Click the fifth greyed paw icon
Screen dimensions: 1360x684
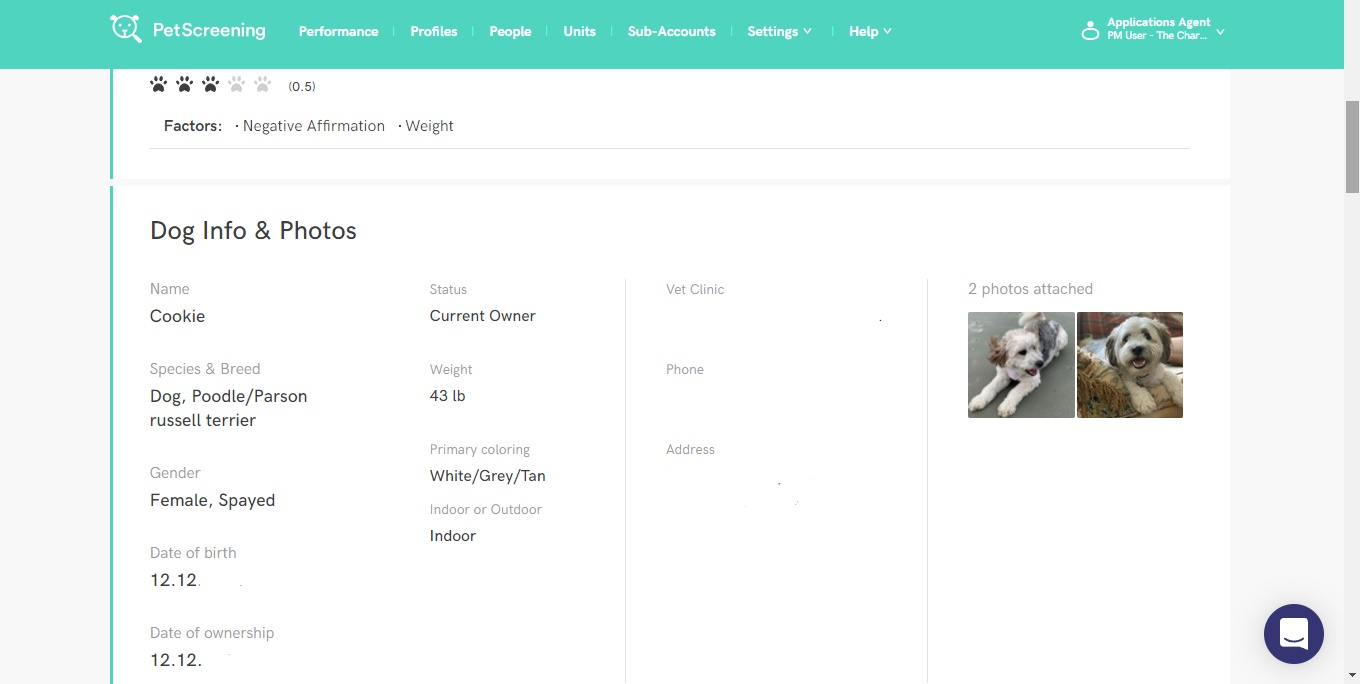click(263, 85)
